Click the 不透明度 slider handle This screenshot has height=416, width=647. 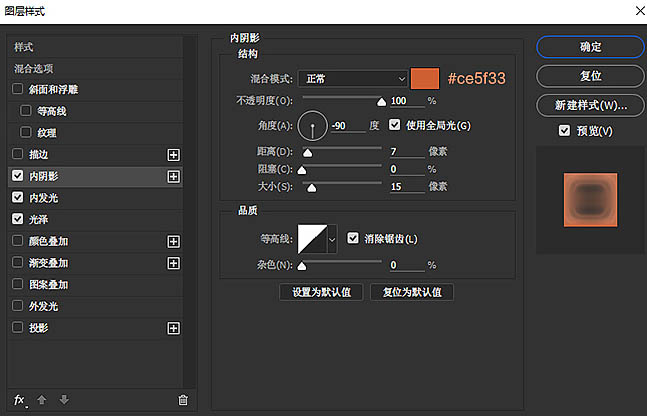[382, 102]
